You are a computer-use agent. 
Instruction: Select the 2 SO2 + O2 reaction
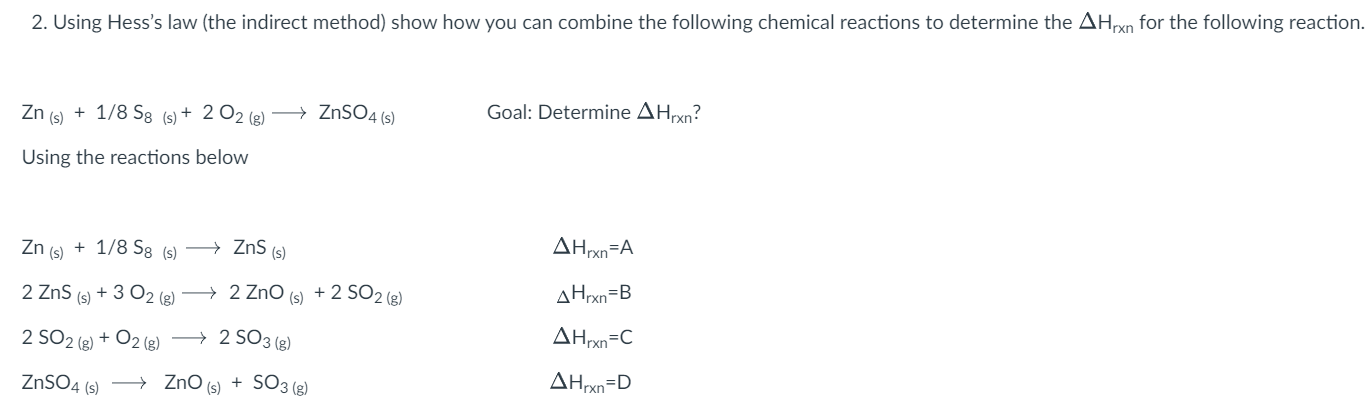156,338
